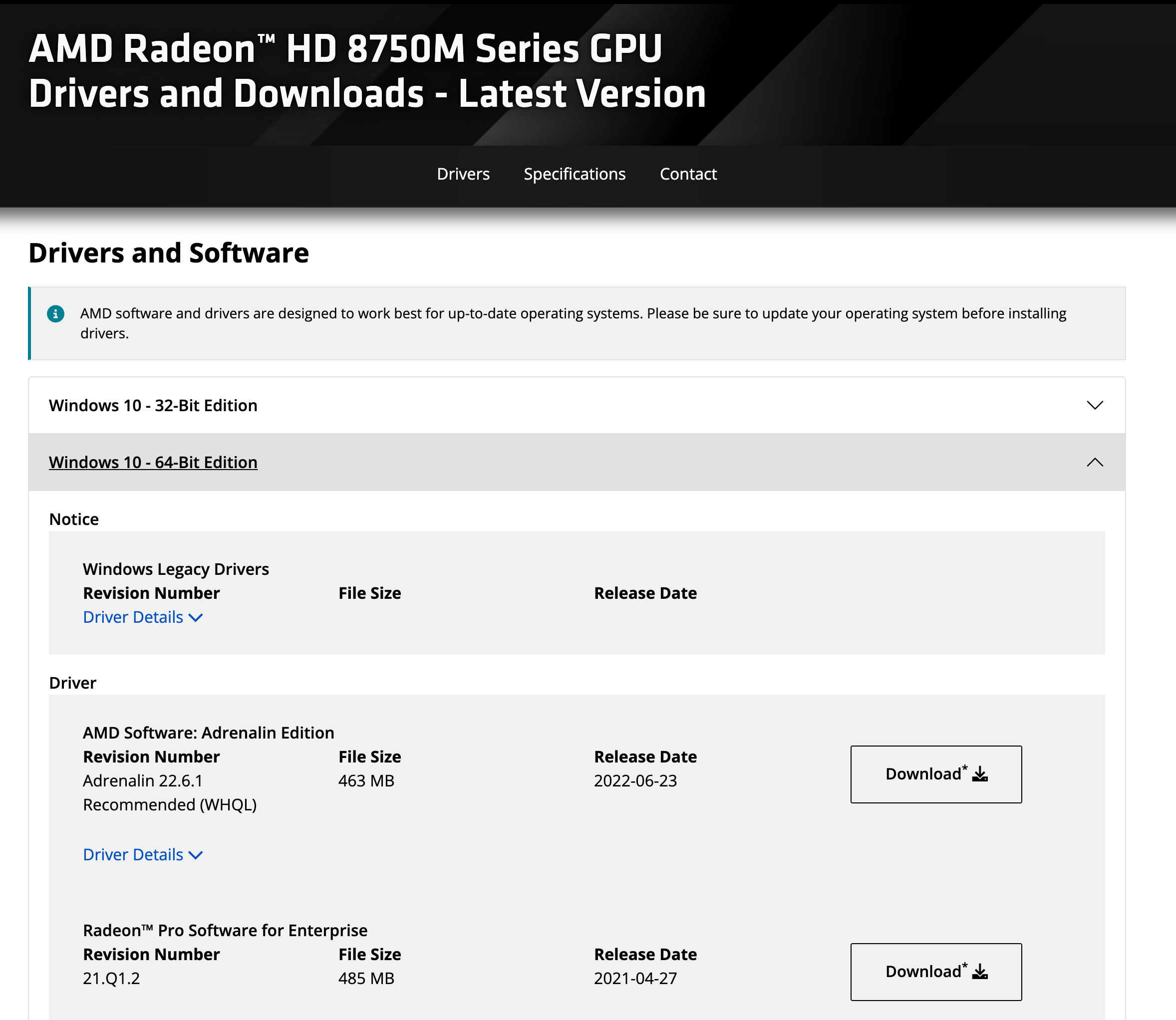The height and width of the screenshot is (1020, 1176).
Task: Click download arrow icon for Radeon Pro driver
Action: click(x=980, y=972)
